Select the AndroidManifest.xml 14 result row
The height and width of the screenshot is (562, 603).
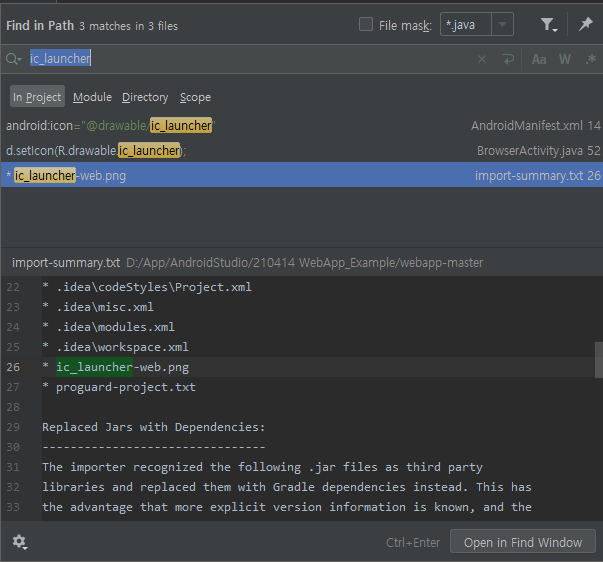pyautogui.click(x=302, y=125)
